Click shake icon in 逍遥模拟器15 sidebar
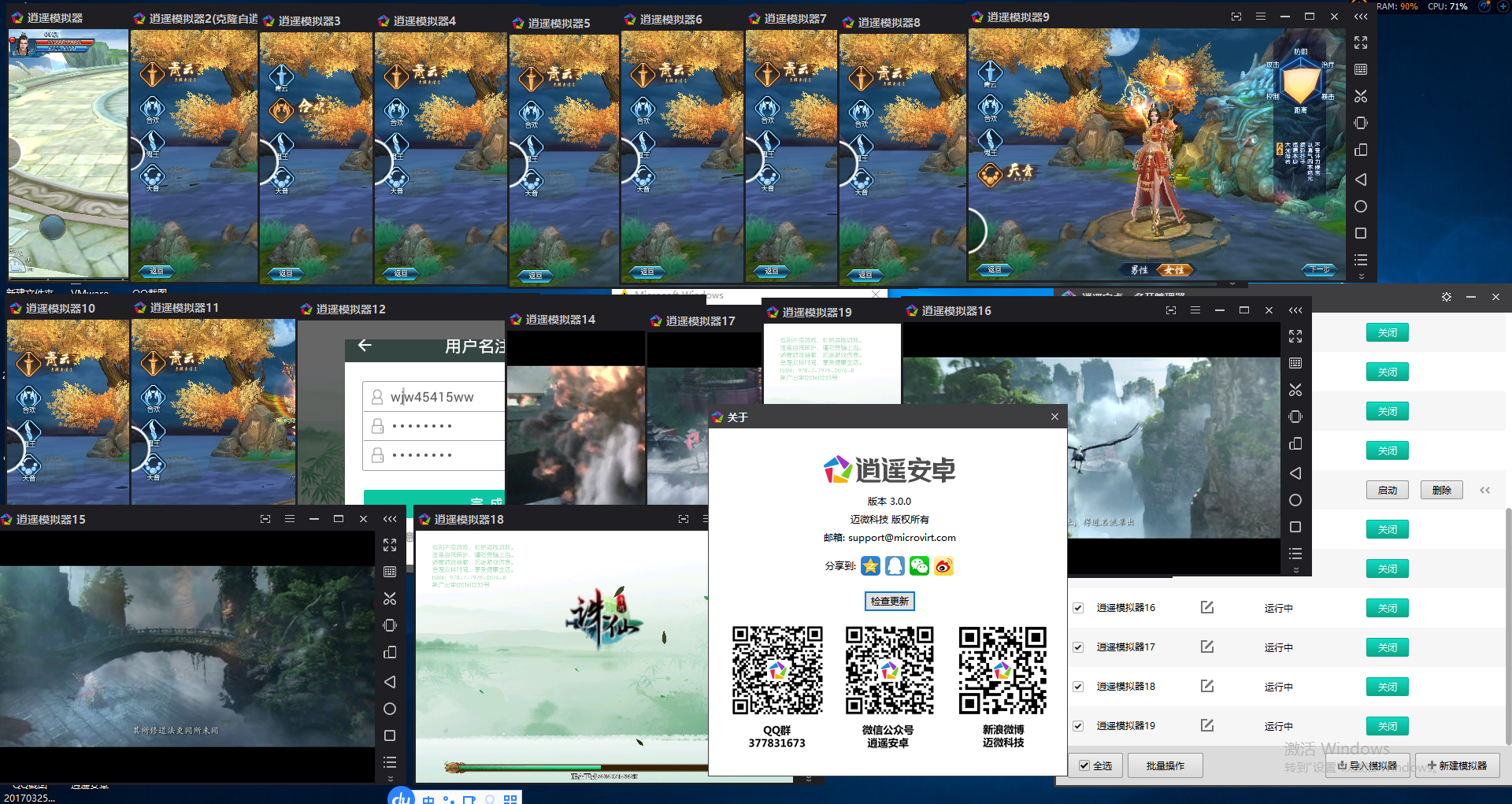Screen dimensions: 1512x804 390,625
